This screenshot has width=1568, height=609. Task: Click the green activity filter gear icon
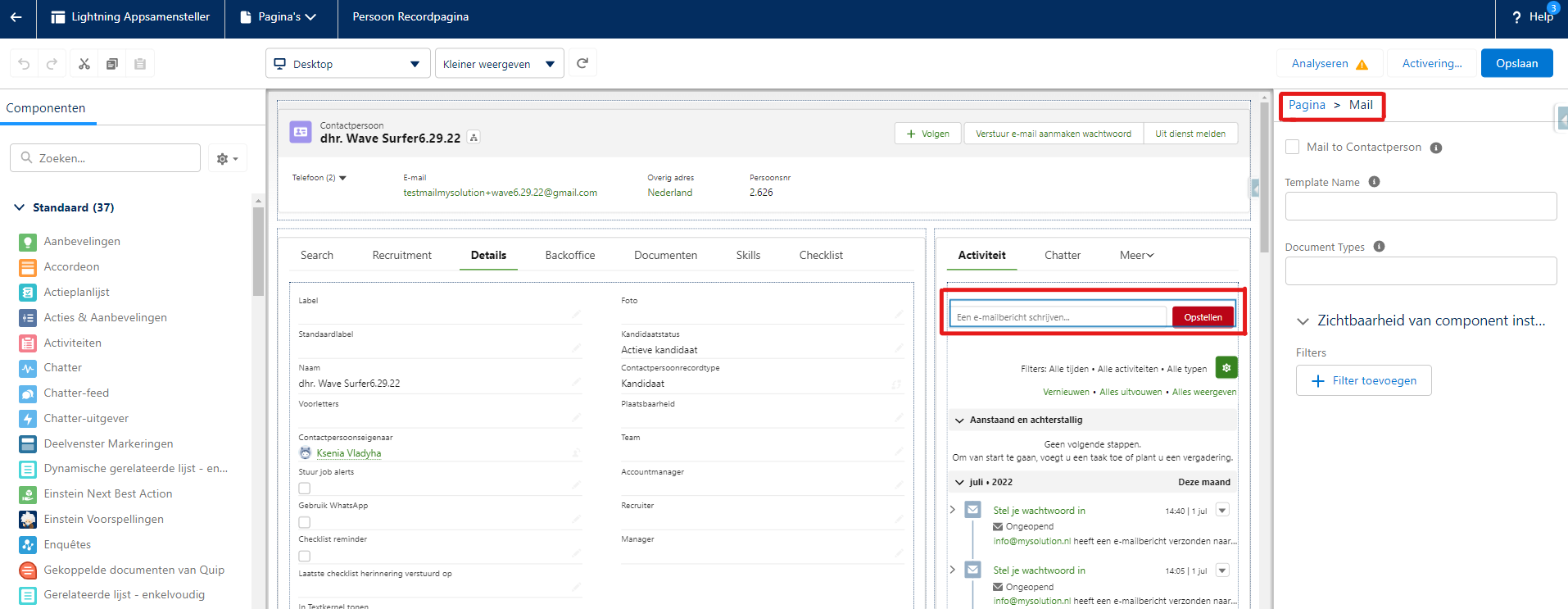click(1226, 368)
